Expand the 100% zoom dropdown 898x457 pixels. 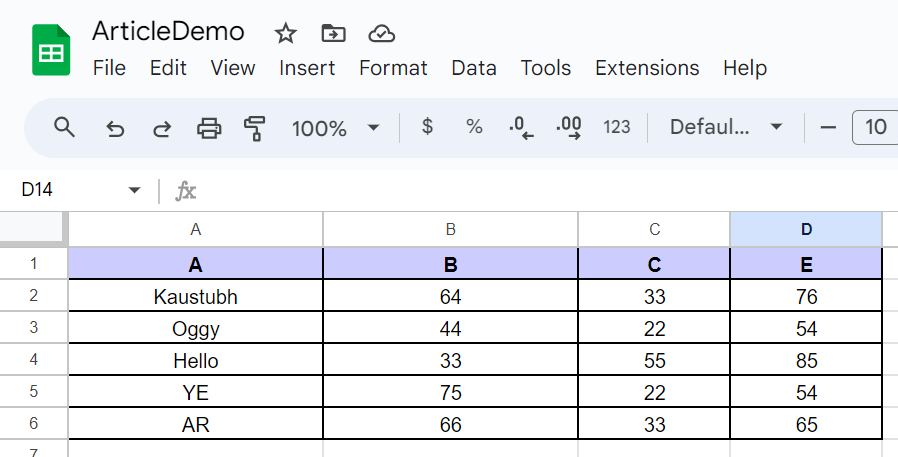(x=335, y=128)
